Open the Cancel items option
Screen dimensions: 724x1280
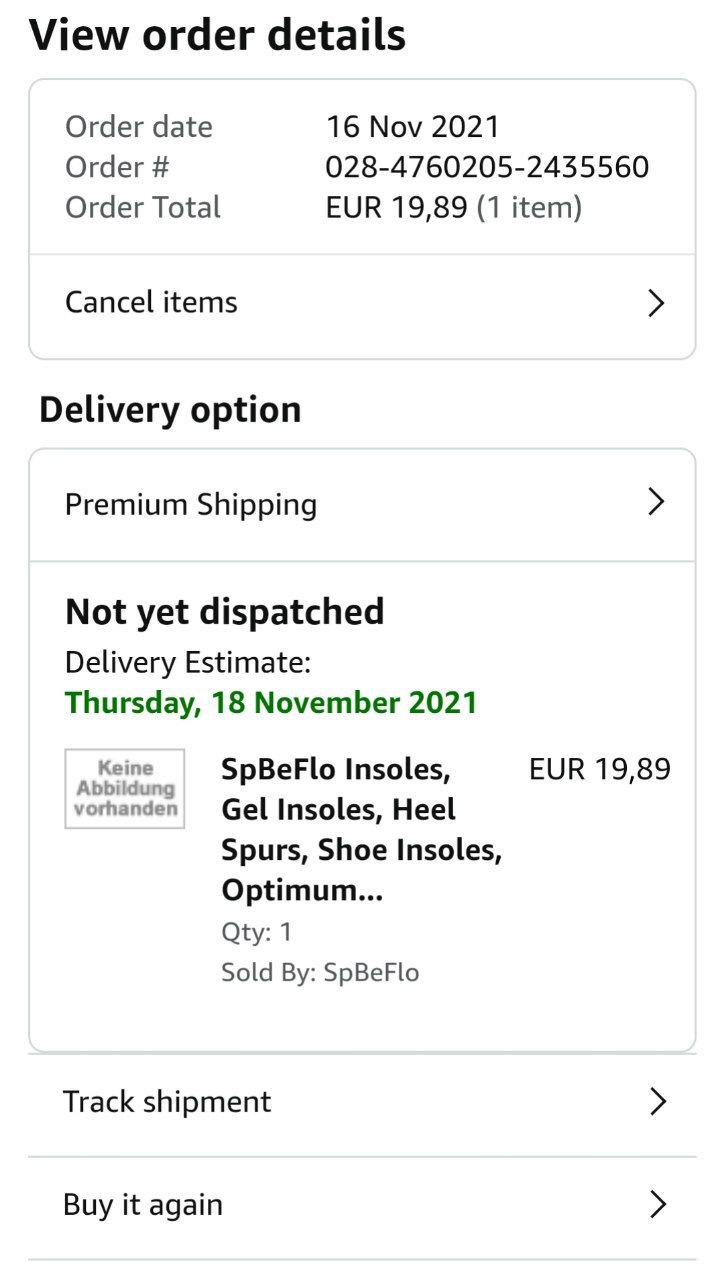tap(152, 303)
